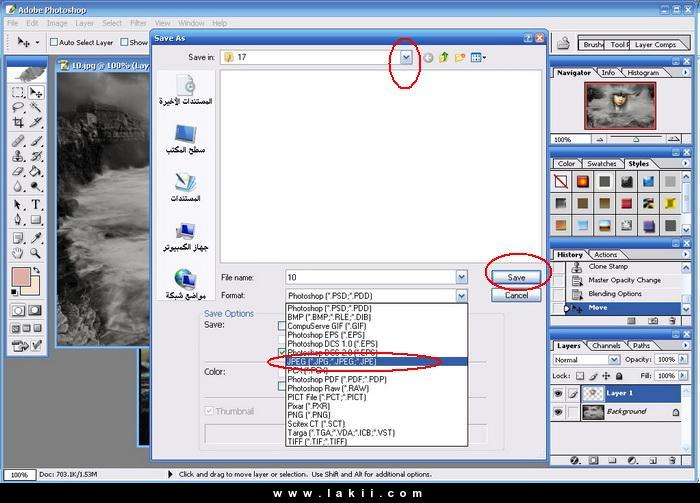Select the Brush tool
The height and width of the screenshot is (503, 700).
[36, 141]
